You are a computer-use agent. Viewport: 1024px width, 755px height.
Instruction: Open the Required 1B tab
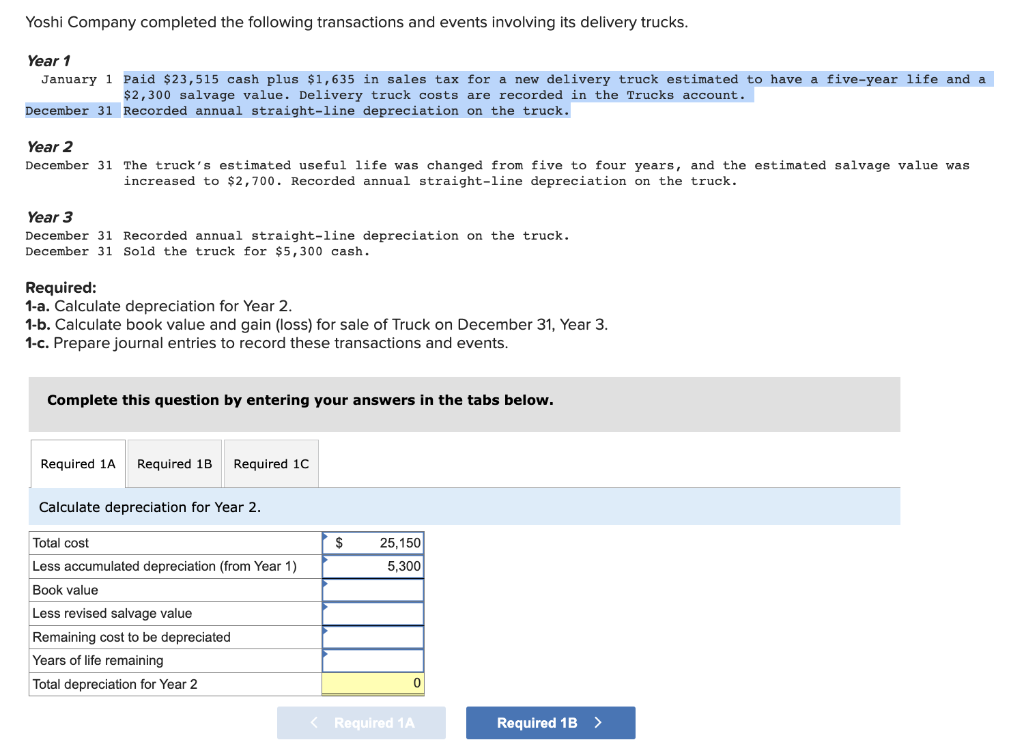pos(174,464)
